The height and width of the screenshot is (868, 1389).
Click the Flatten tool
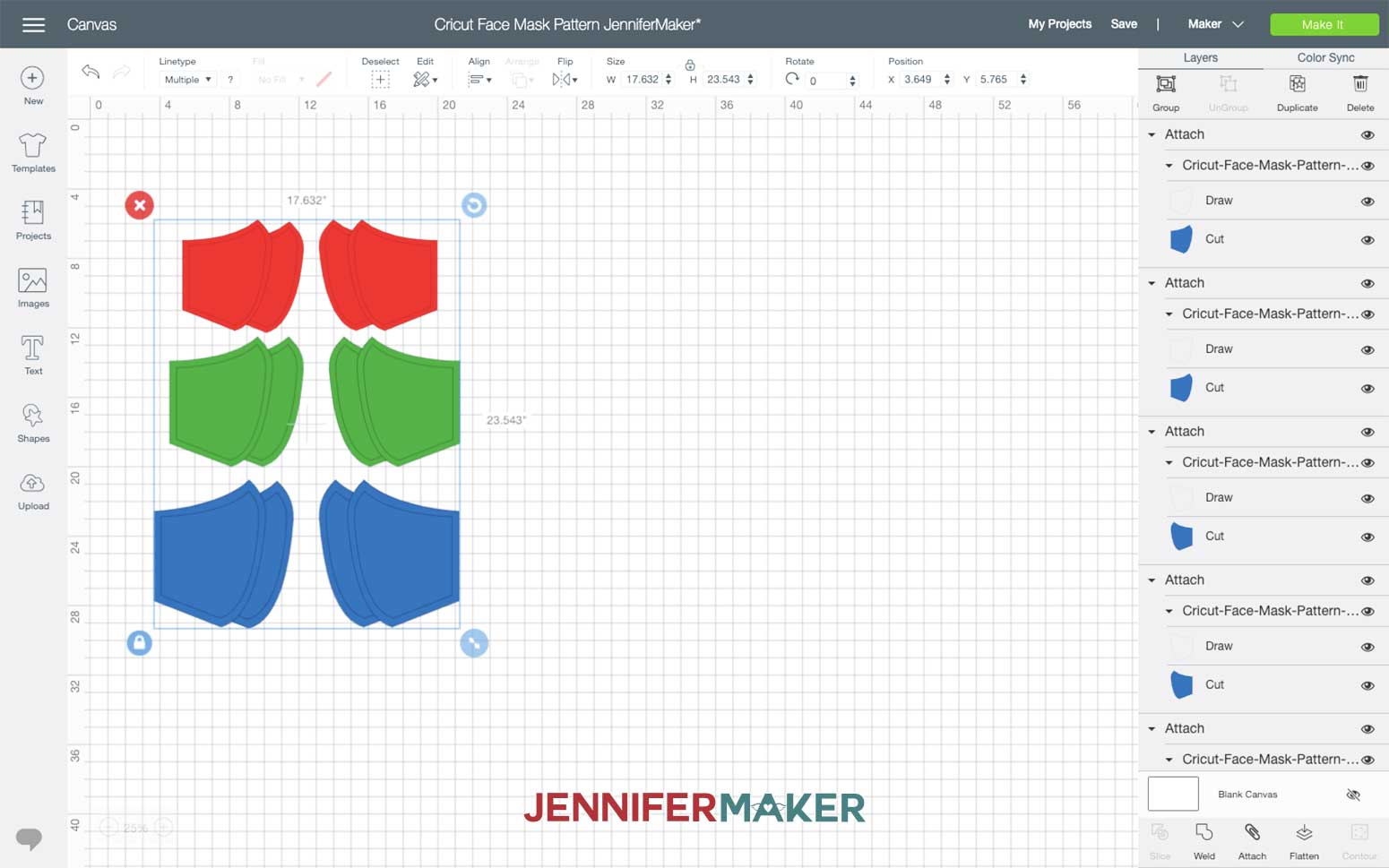[1304, 840]
